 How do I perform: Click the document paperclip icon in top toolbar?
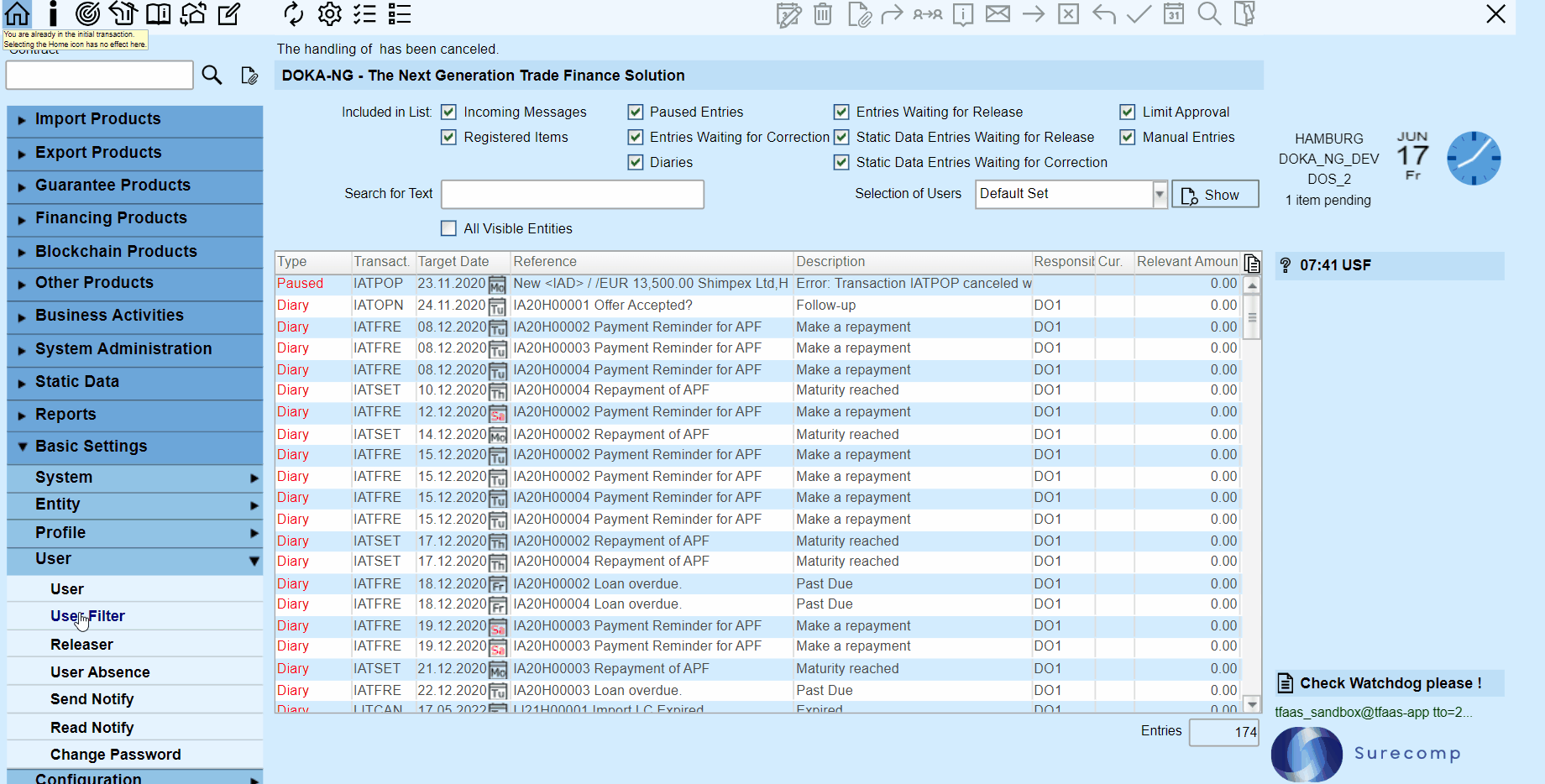pos(859,14)
